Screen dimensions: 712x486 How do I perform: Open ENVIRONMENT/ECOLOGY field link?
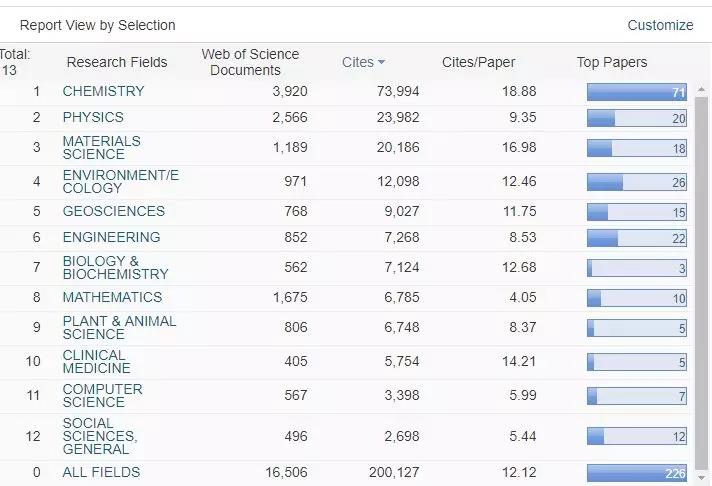[x=120, y=181]
